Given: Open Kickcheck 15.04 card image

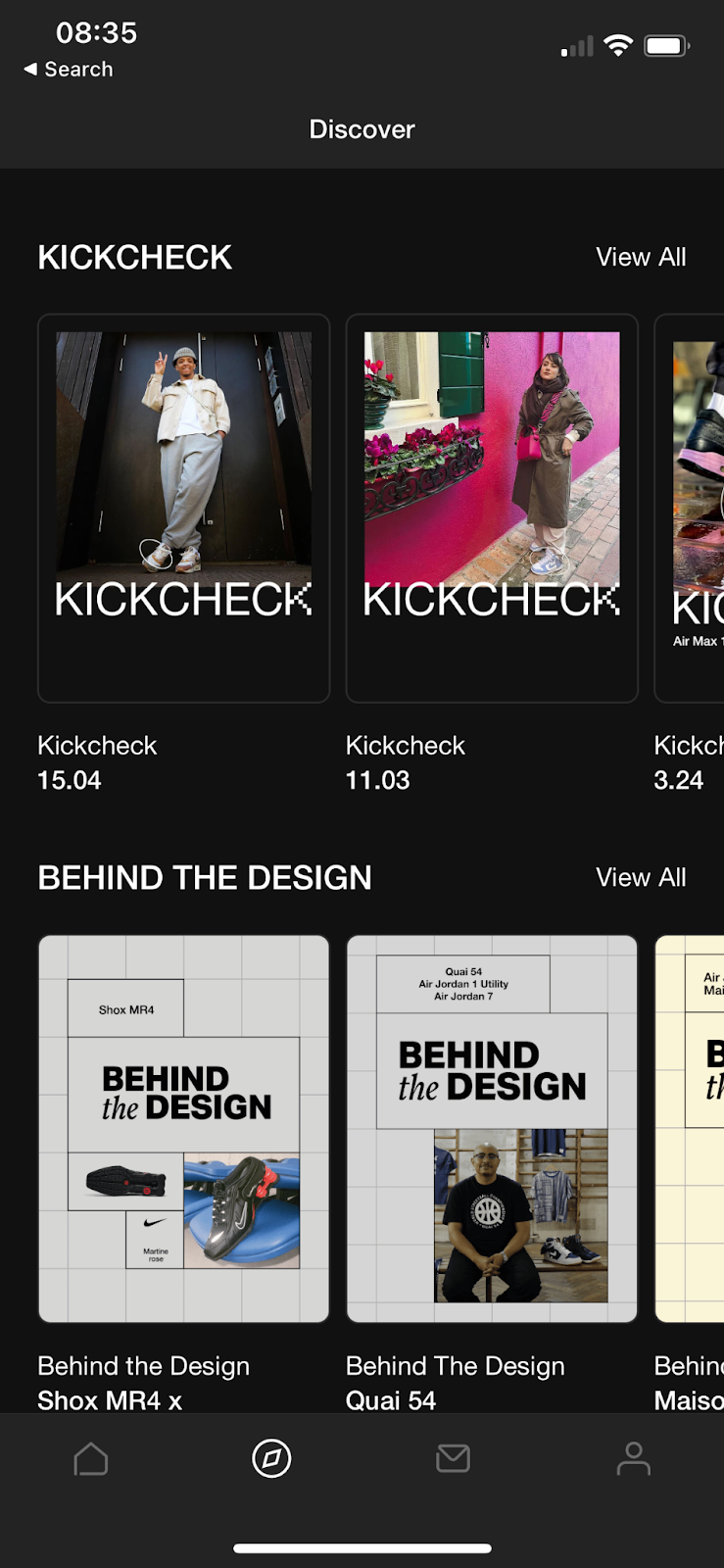Looking at the screenshot, I should 184,508.
